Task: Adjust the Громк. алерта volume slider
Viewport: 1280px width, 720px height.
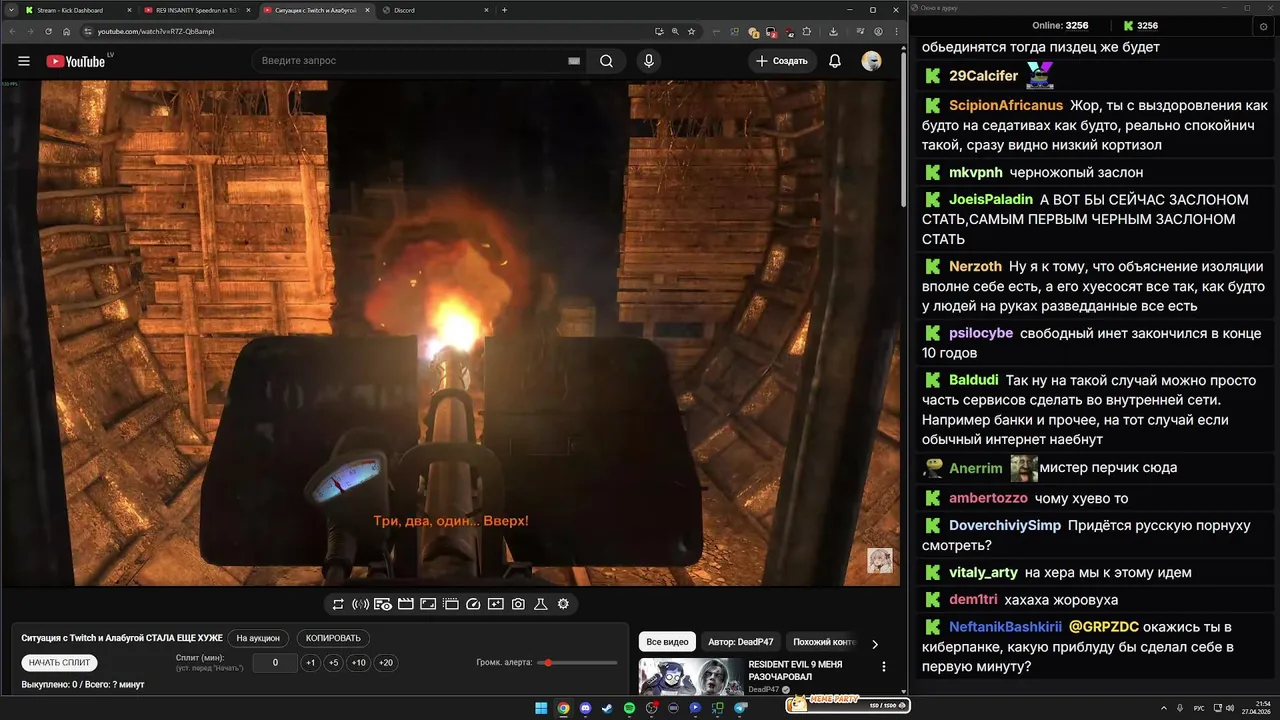Action: coord(577,663)
